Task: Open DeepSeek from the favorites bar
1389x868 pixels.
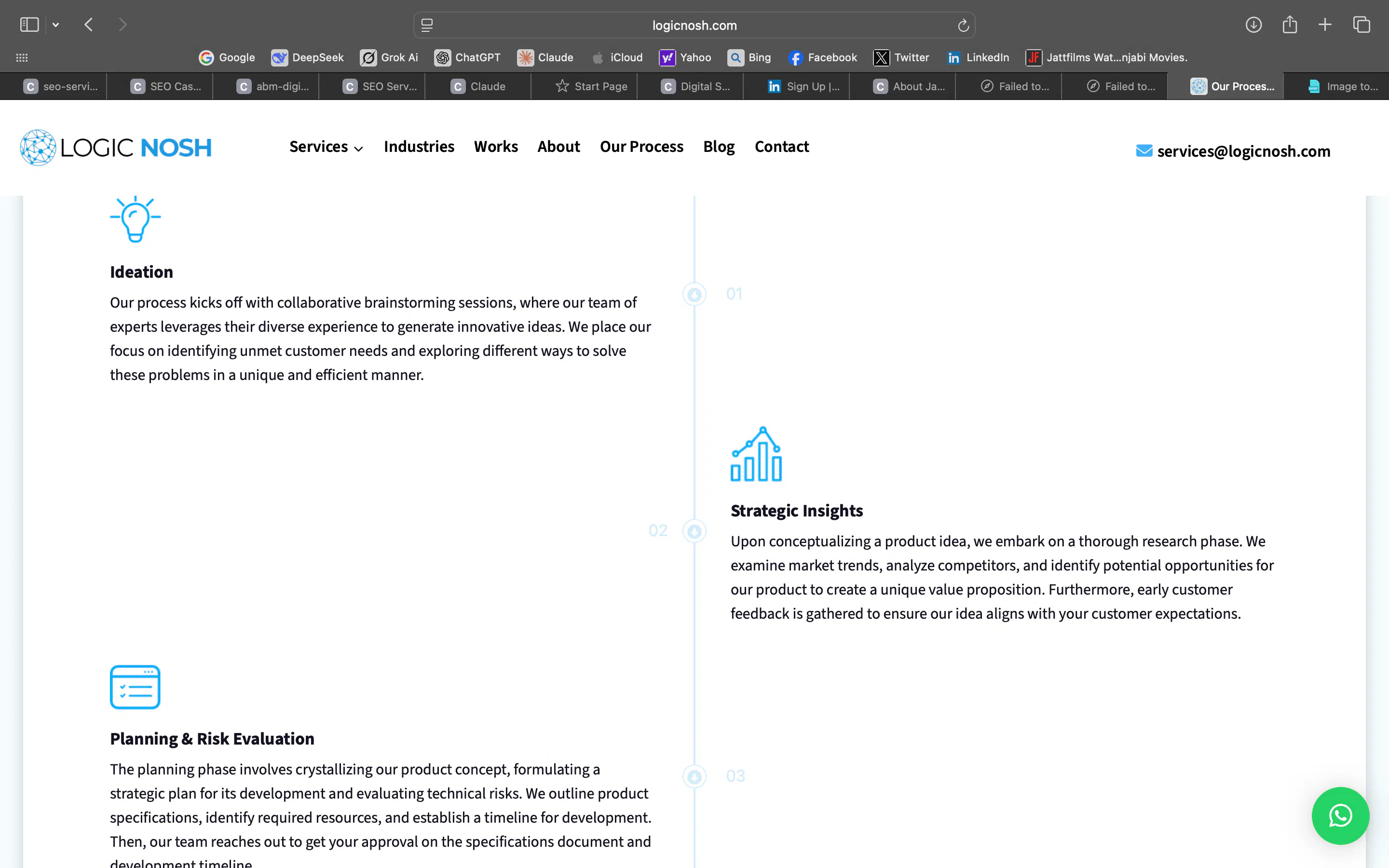Action: [308, 57]
